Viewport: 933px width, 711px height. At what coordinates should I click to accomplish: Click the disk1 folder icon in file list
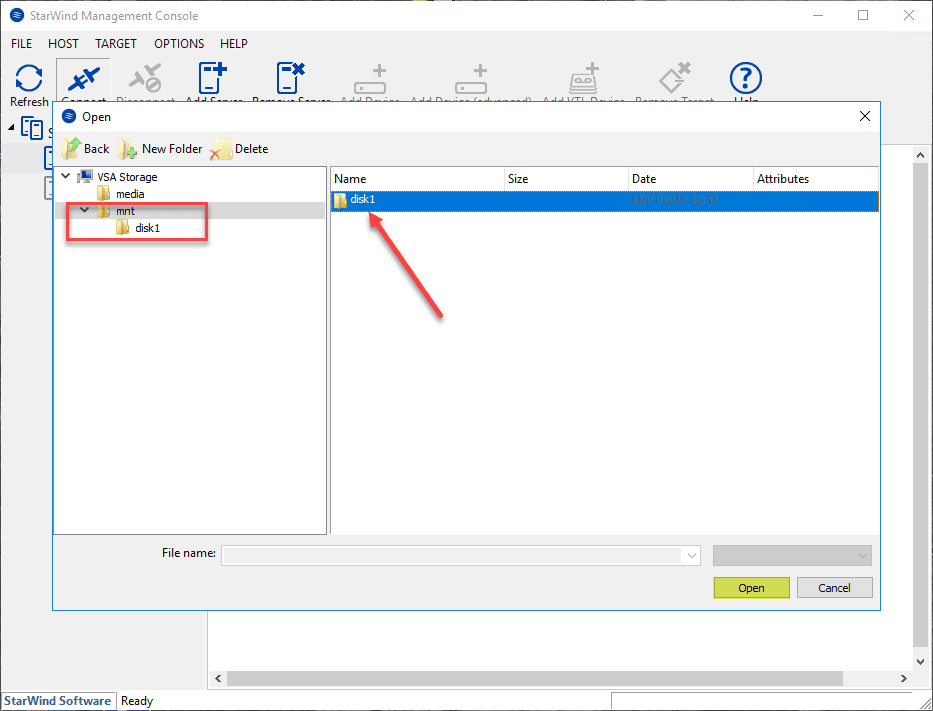pos(340,200)
